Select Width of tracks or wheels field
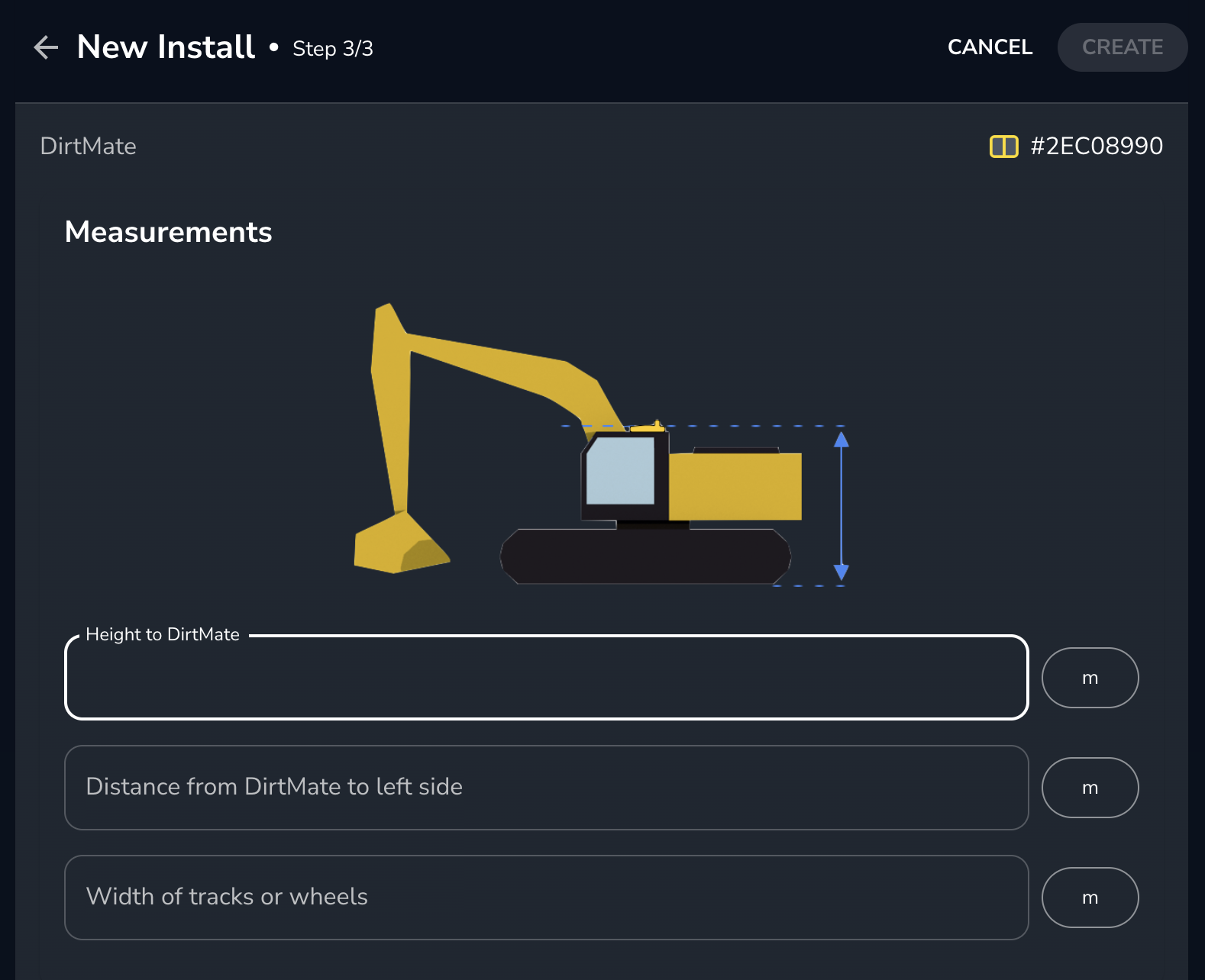Viewport: 1205px width, 980px height. 546,898
